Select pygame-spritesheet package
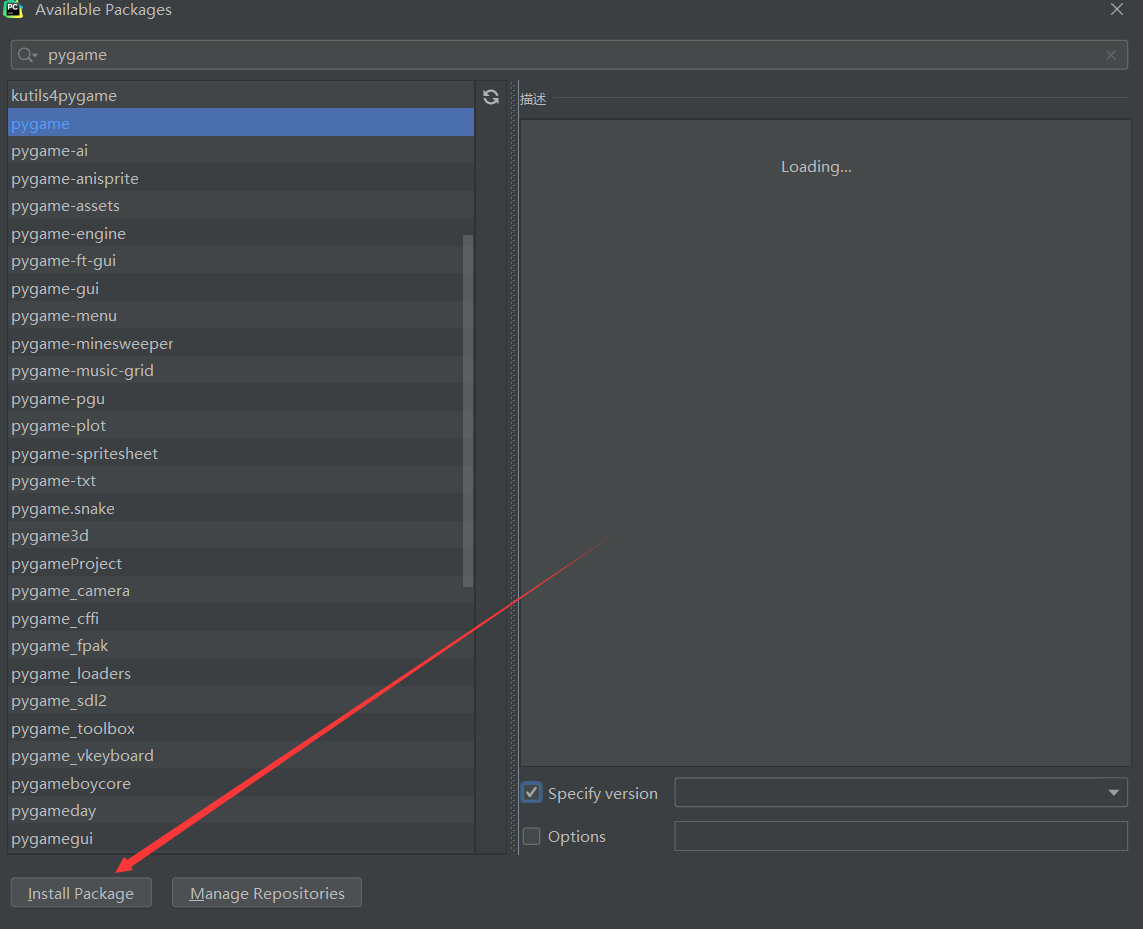The width and height of the screenshot is (1143, 929). click(241, 454)
